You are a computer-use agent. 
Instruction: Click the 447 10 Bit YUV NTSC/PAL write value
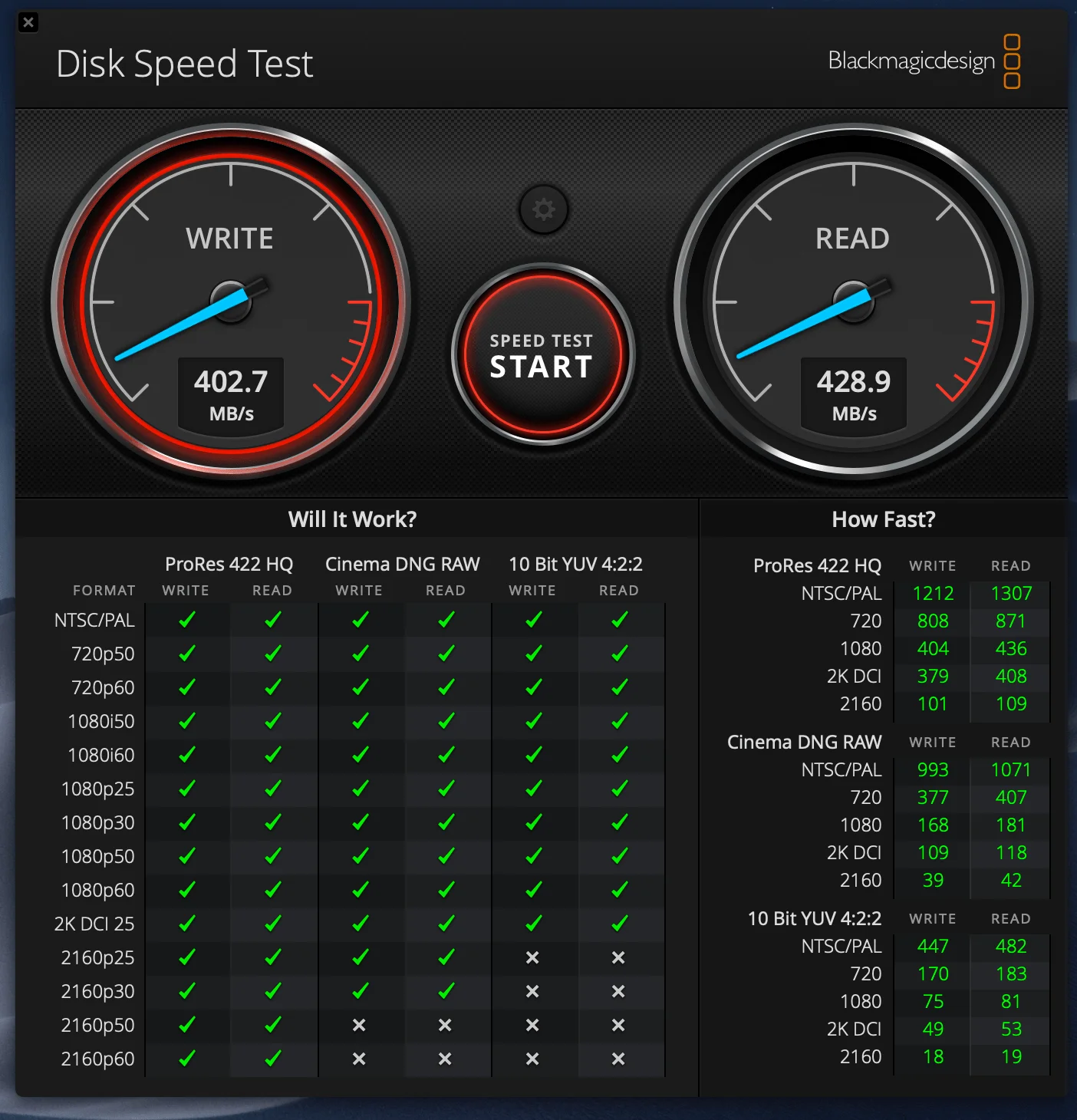pyautogui.click(x=934, y=946)
